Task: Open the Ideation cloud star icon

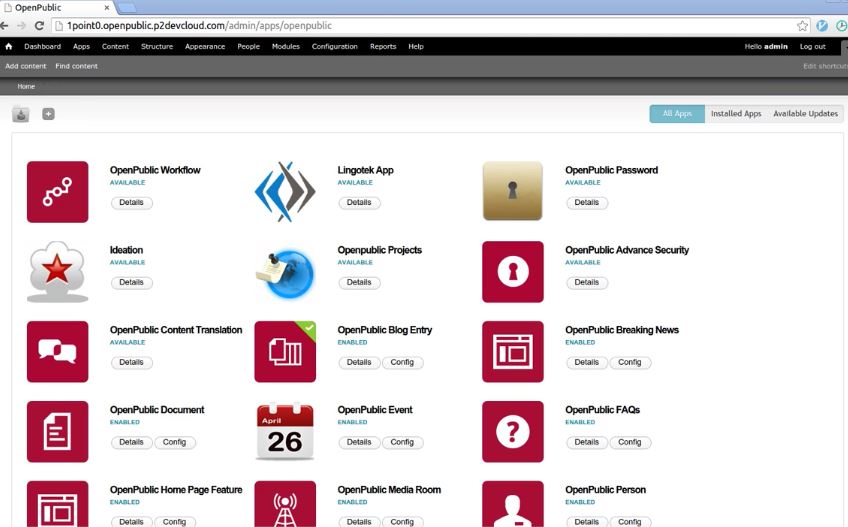Action: tap(57, 272)
